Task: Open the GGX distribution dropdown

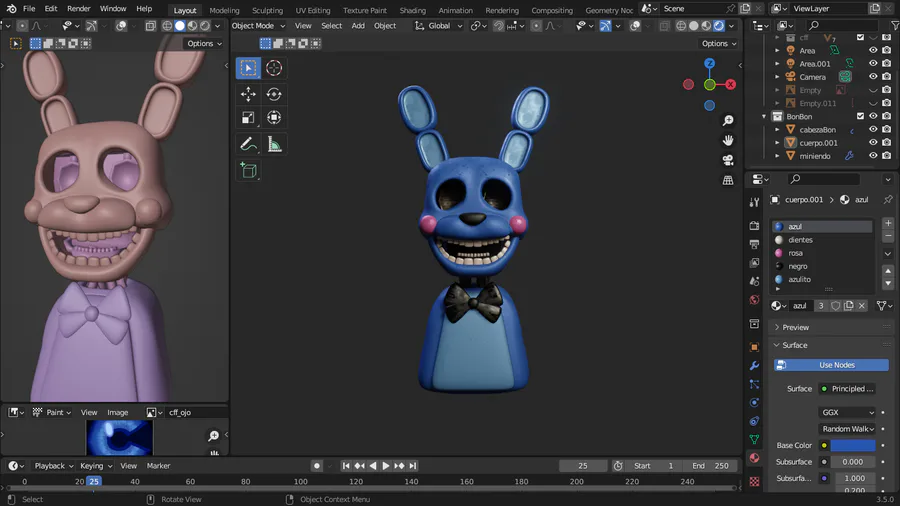Action: (x=847, y=412)
